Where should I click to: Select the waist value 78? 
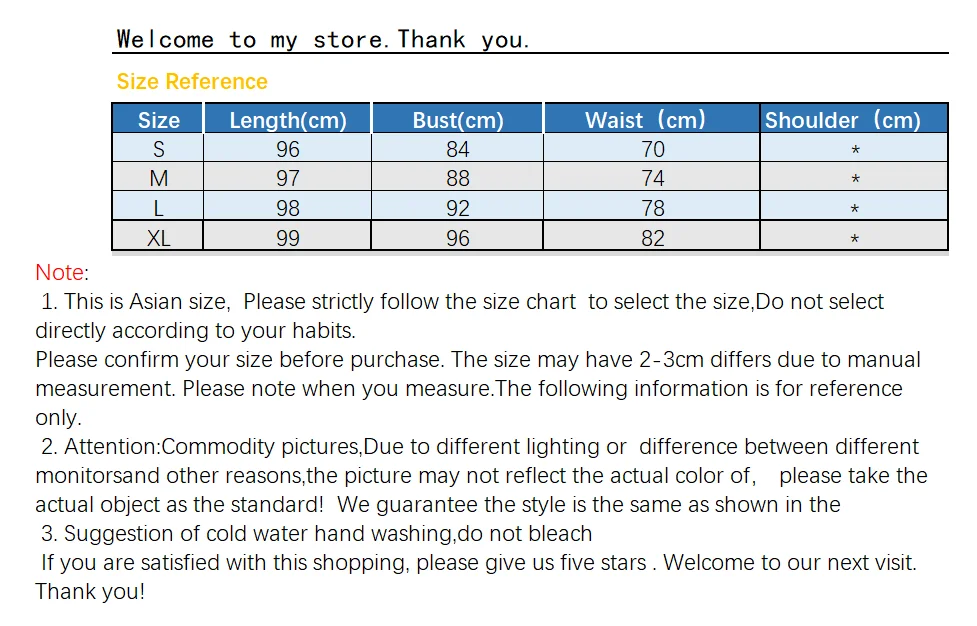[x=653, y=208]
